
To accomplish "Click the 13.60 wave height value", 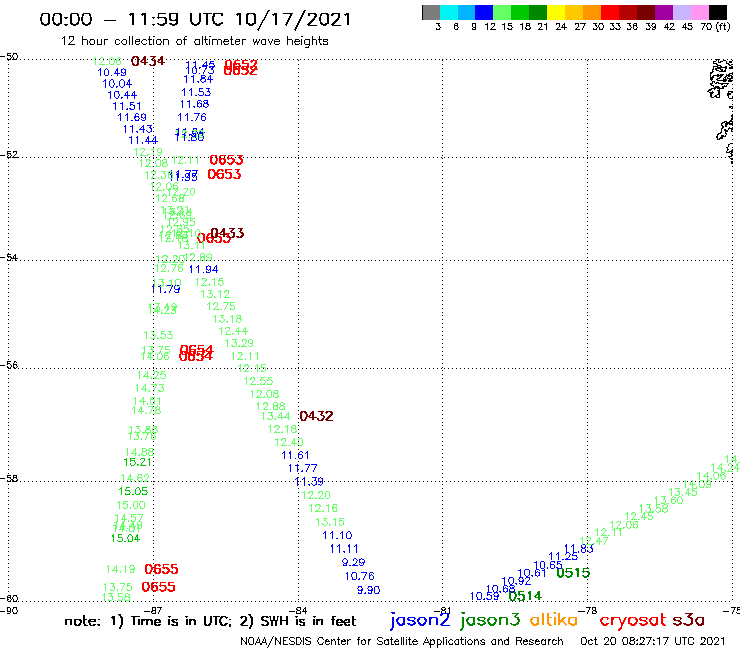I will (x=669, y=500).
